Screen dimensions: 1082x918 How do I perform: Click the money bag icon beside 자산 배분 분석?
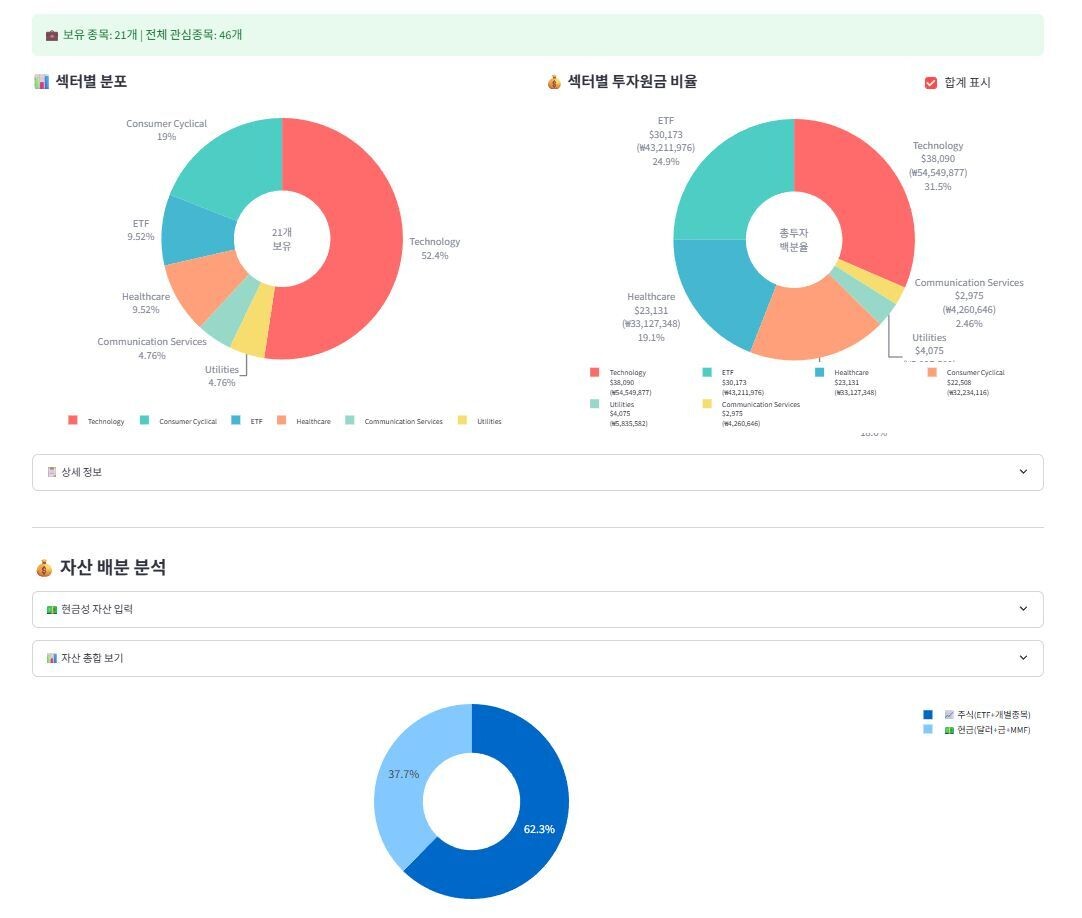(x=43, y=568)
